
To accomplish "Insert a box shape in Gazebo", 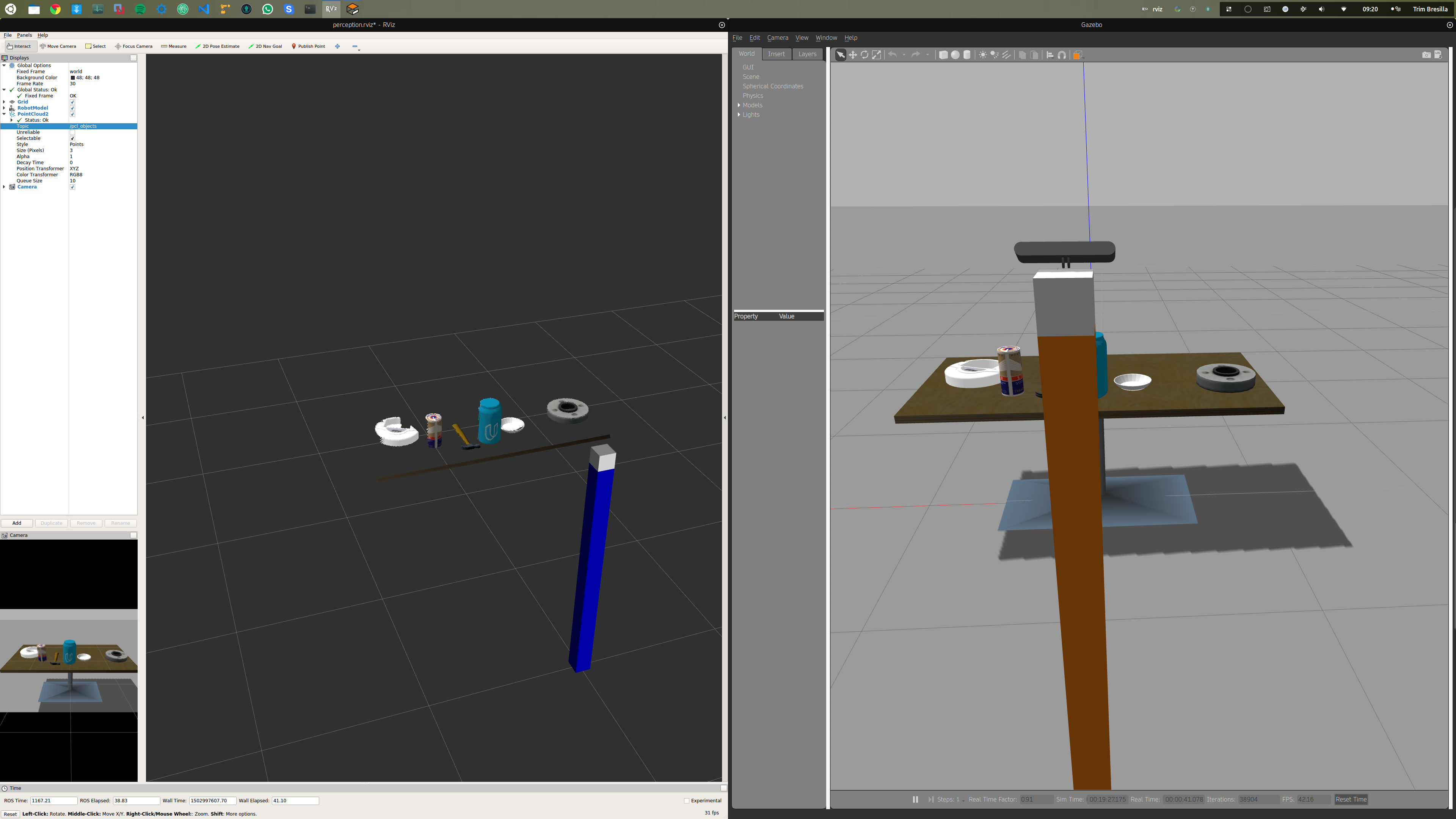I will click(943, 55).
